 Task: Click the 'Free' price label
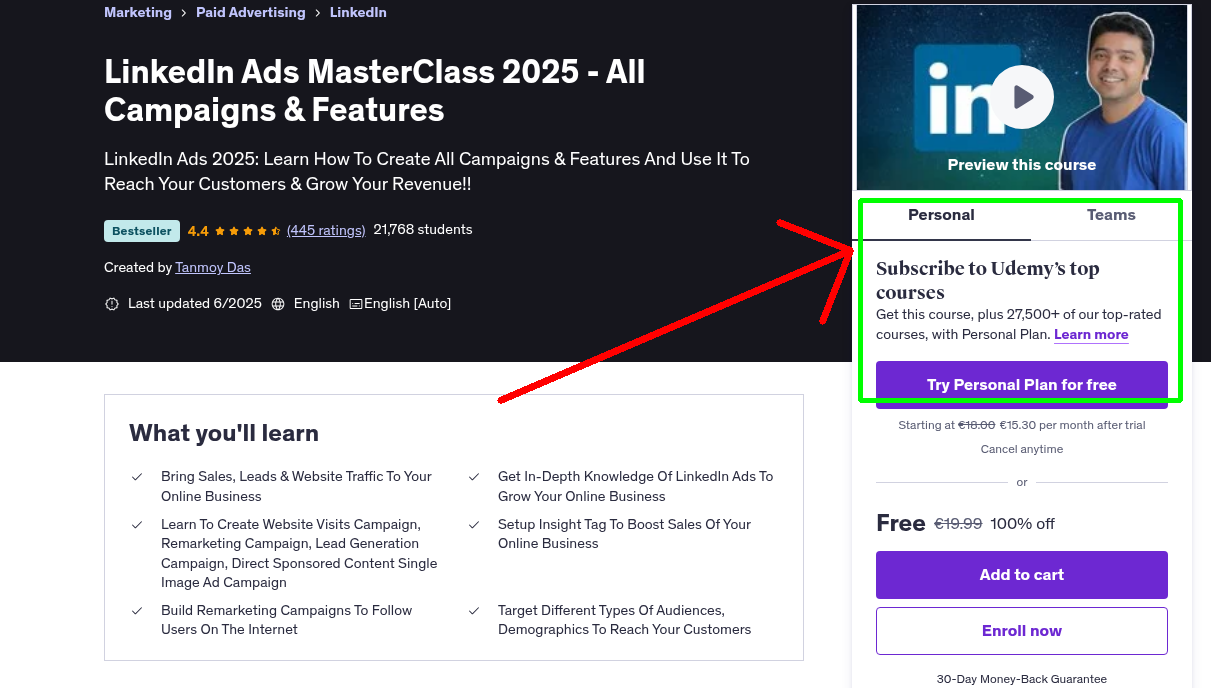(901, 523)
